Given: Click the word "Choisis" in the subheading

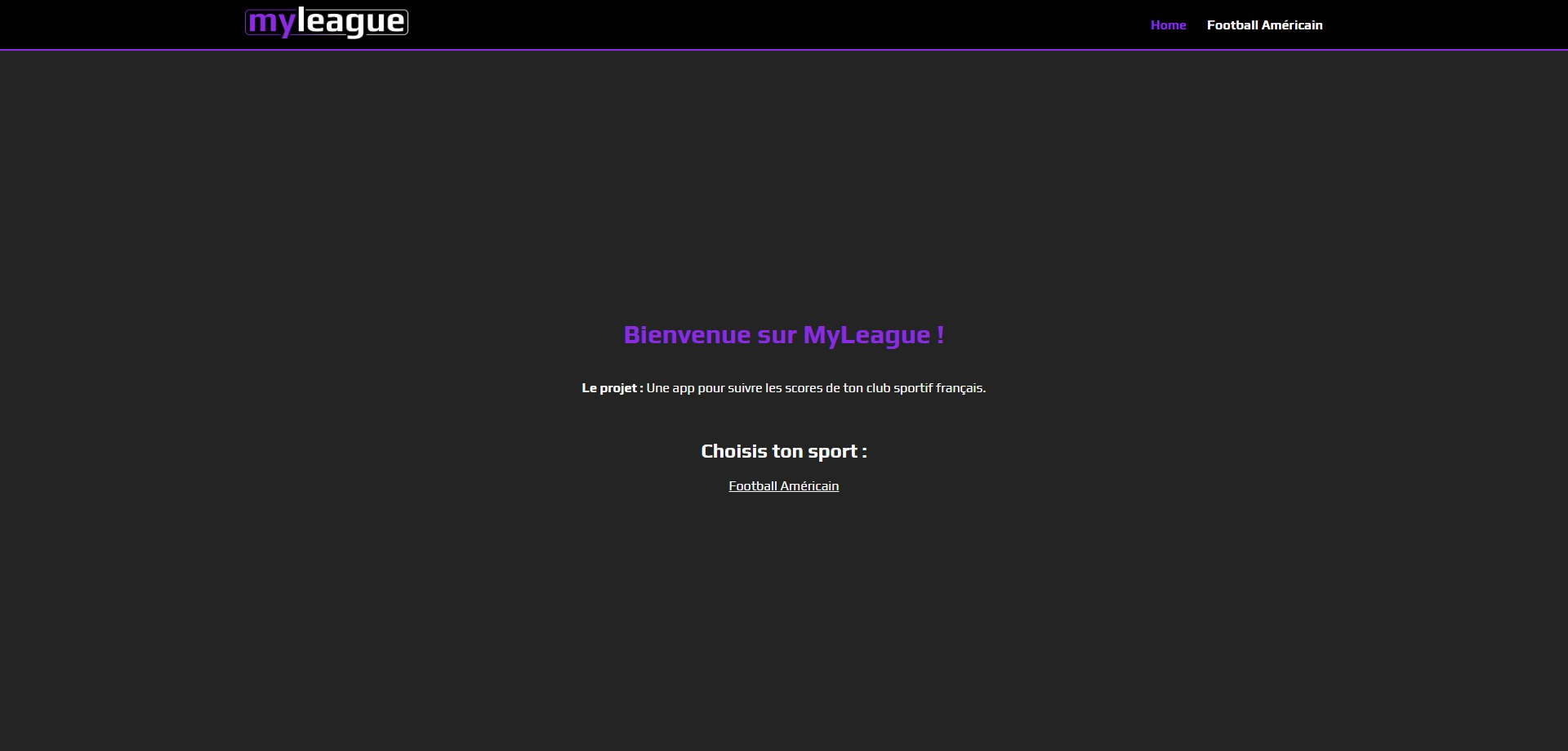Looking at the screenshot, I should (733, 451).
